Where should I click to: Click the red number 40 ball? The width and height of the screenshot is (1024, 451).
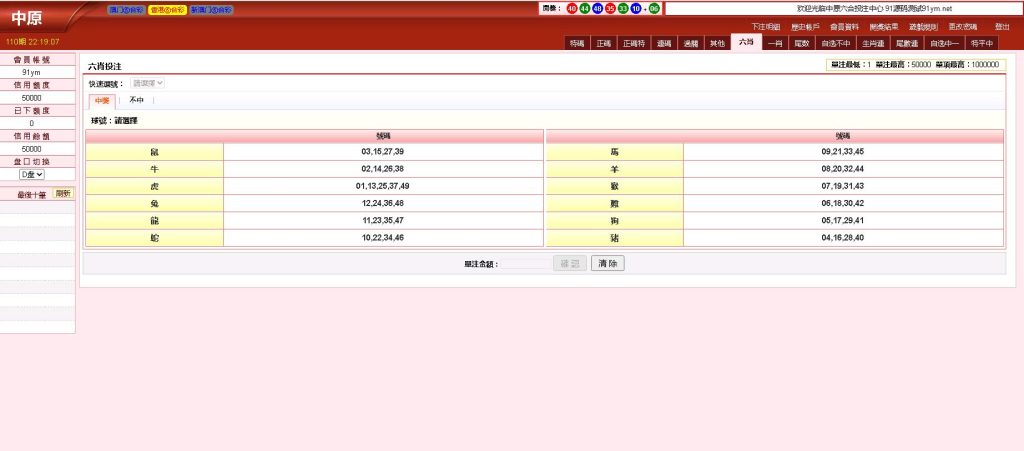572,8
